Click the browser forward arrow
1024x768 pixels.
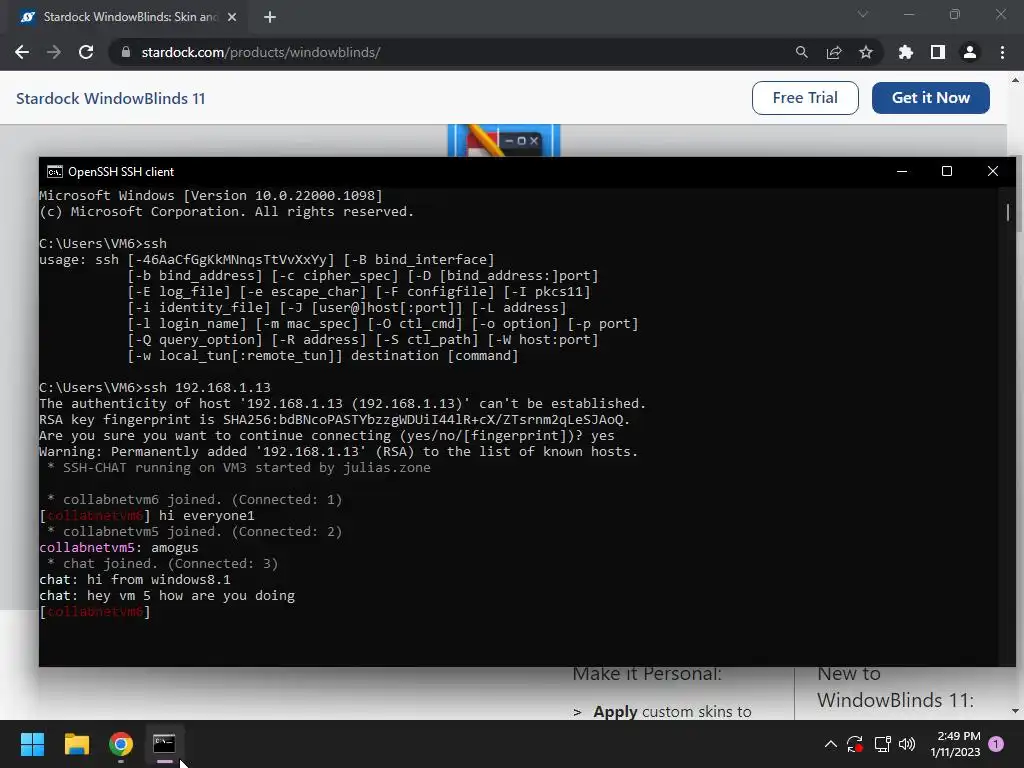pos(54,52)
